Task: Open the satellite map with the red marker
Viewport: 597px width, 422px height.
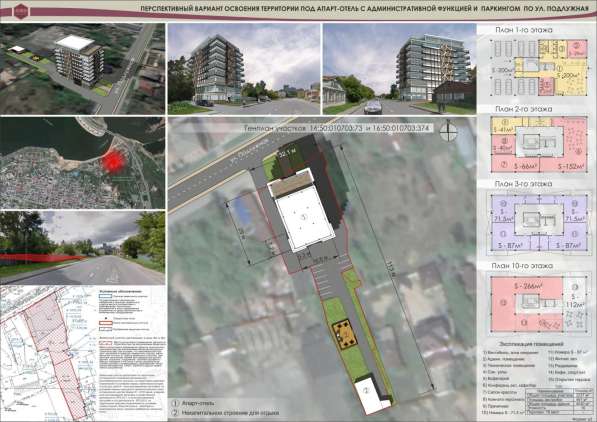Action: pyautogui.click(x=83, y=163)
